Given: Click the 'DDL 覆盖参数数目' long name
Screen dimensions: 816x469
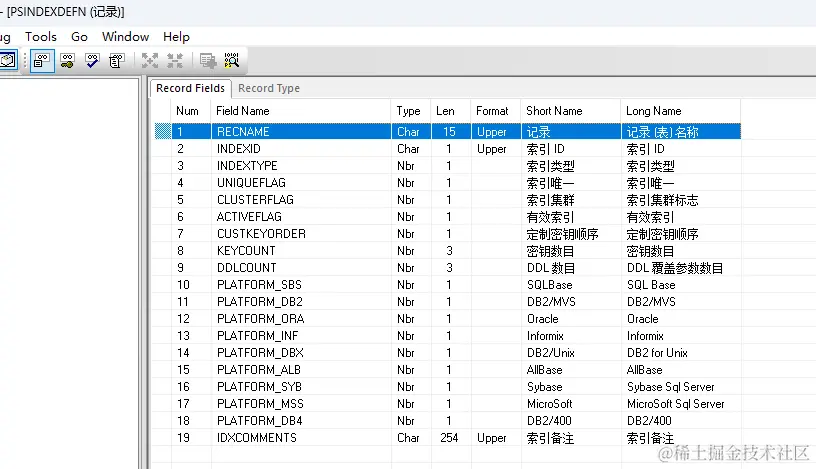Looking at the screenshot, I should 674,268.
